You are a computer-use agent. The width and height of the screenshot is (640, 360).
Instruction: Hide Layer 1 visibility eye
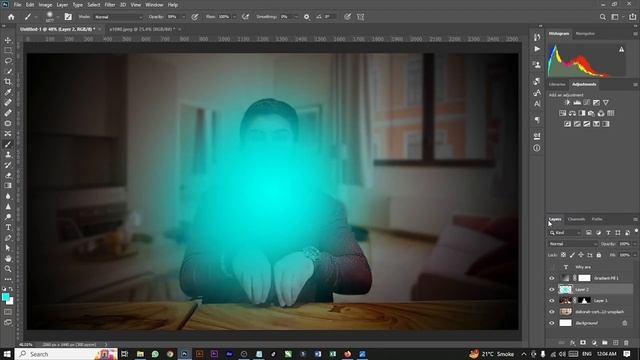pos(552,300)
